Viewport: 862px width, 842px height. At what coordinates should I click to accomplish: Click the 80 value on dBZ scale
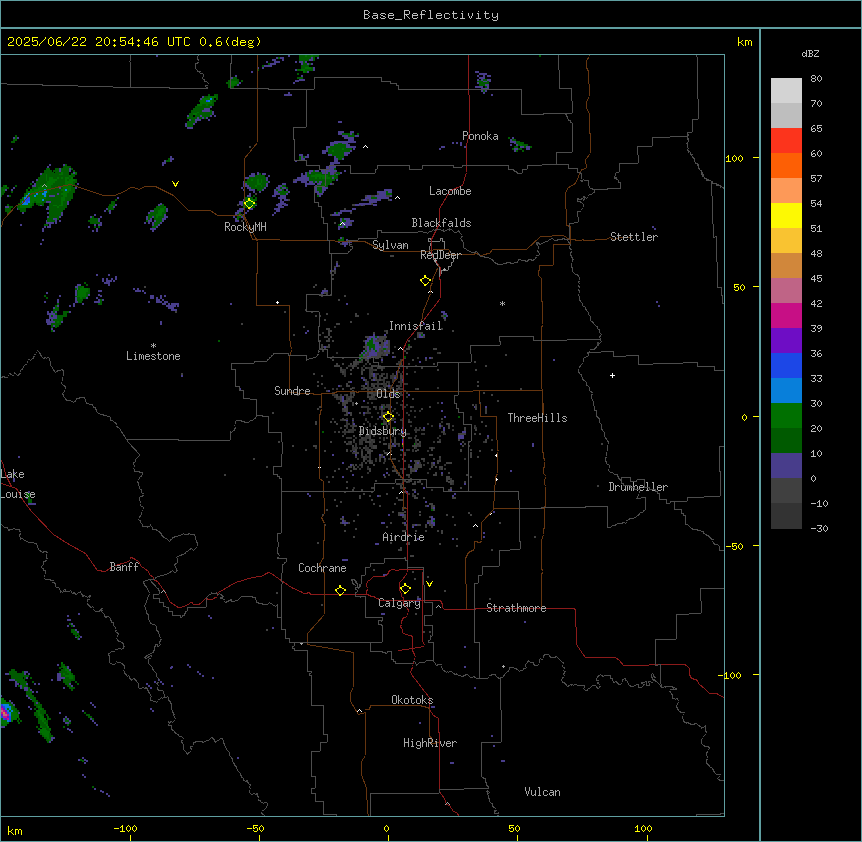click(816, 79)
